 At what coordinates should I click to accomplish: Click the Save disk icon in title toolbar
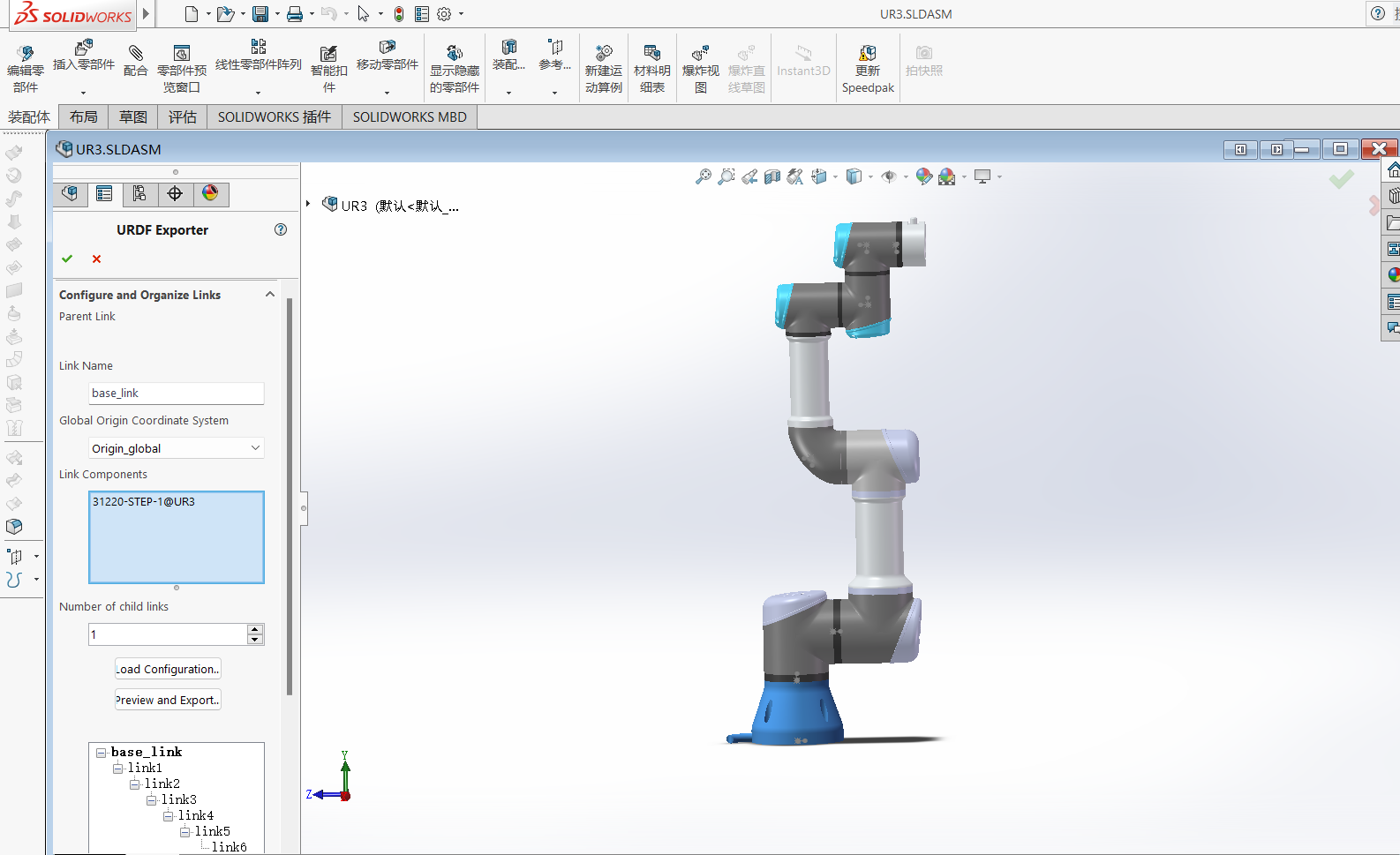[260, 14]
